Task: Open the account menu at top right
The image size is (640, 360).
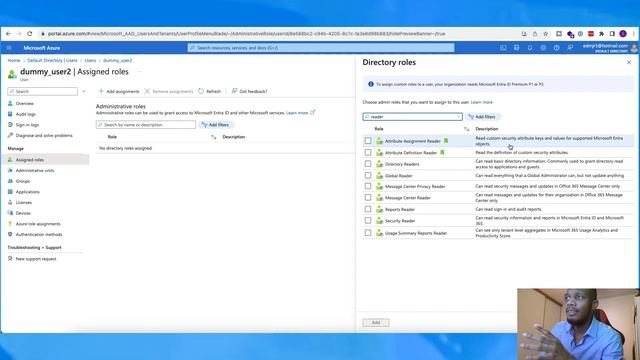Action: (x=609, y=48)
